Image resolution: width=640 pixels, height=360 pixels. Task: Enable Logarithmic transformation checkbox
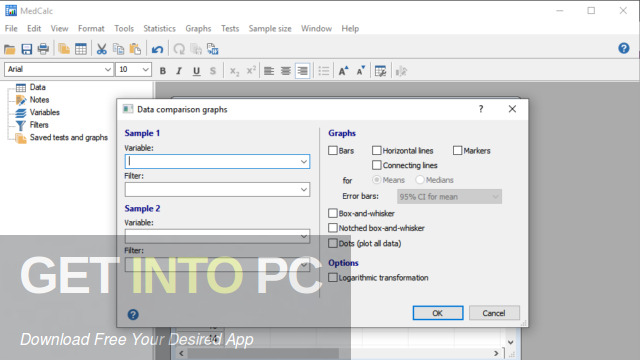tap(333, 278)
